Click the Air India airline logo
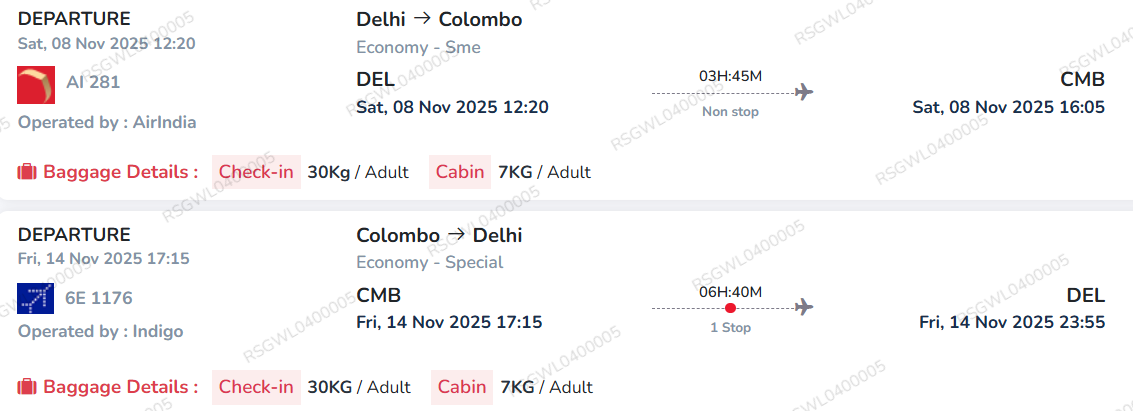This screenshot has height=411, width=1133. [x=36, y=84]
